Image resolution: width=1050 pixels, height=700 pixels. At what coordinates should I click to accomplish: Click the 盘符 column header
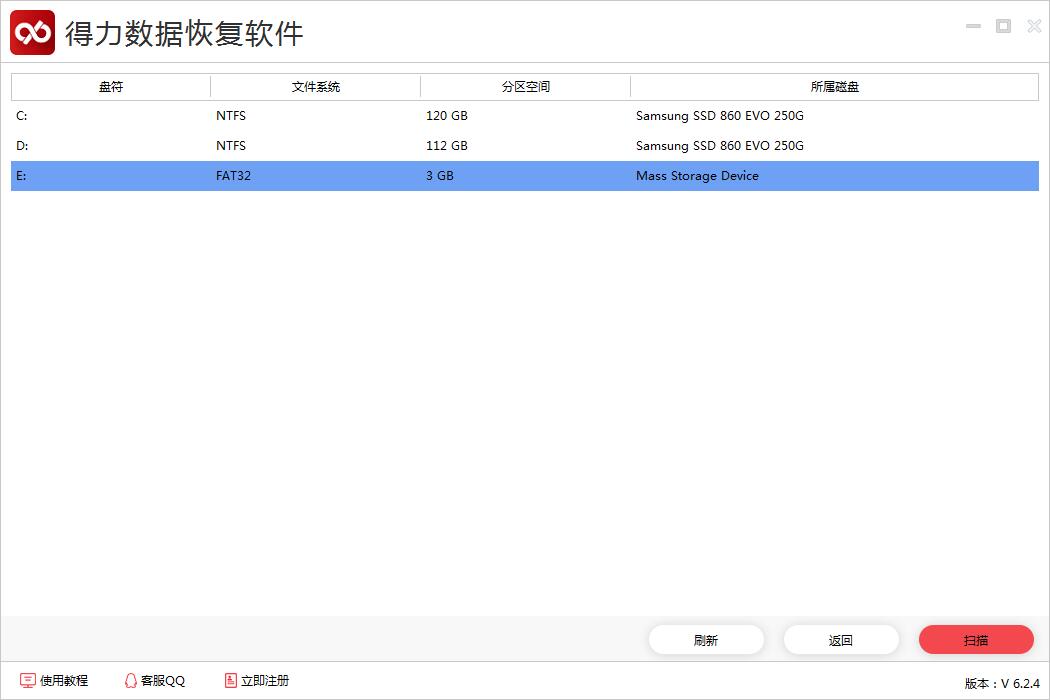109,87
